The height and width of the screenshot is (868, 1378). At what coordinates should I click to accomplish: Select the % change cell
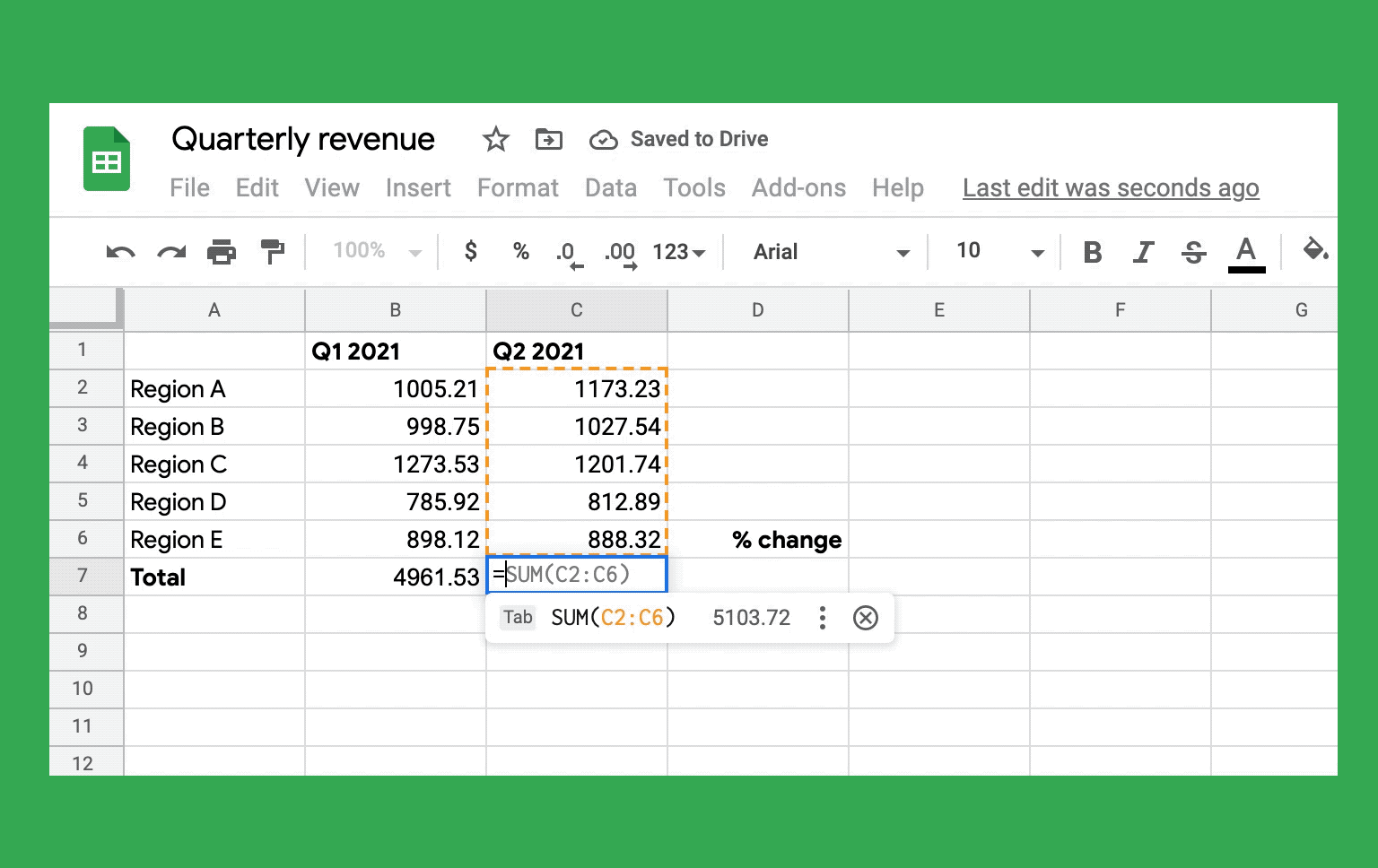(758, 539)
